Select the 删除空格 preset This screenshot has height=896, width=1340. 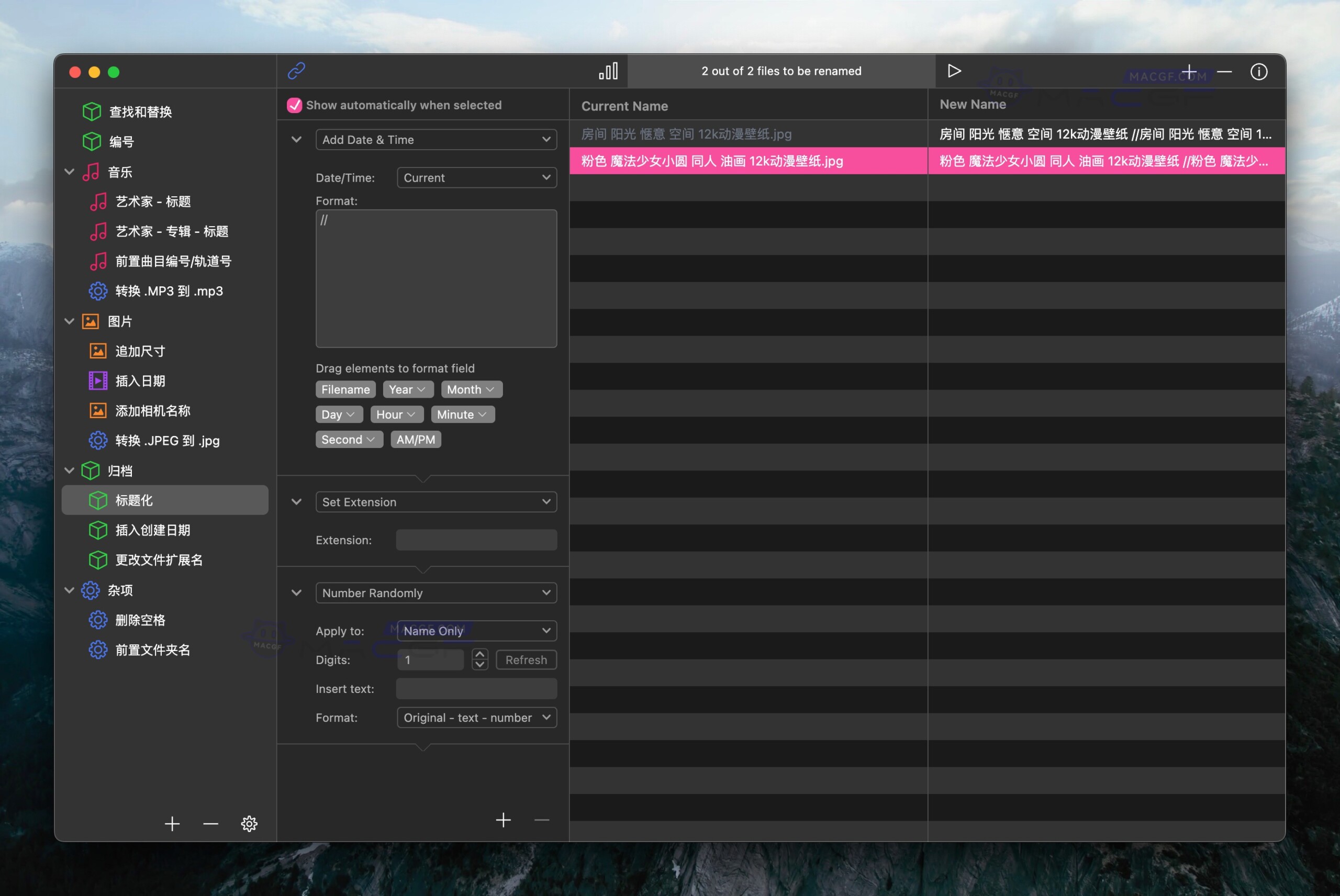coord(140,620)
